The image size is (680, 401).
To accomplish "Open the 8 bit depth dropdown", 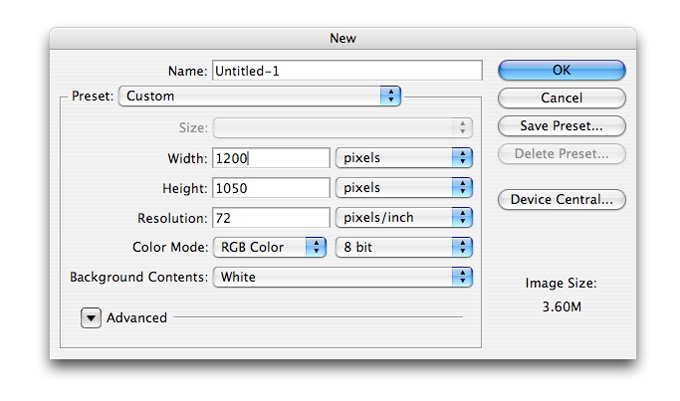I will [403, 247].
